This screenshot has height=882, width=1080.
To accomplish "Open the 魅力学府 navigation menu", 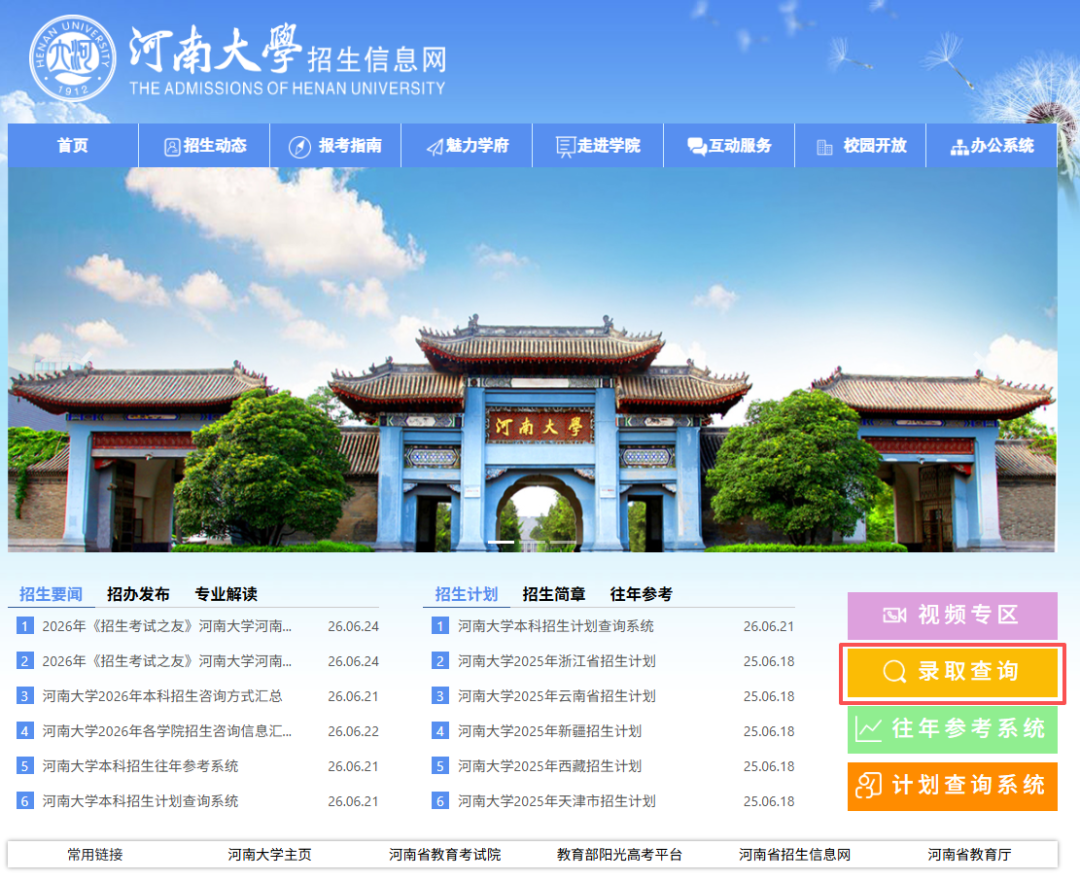I will [467, 146].
